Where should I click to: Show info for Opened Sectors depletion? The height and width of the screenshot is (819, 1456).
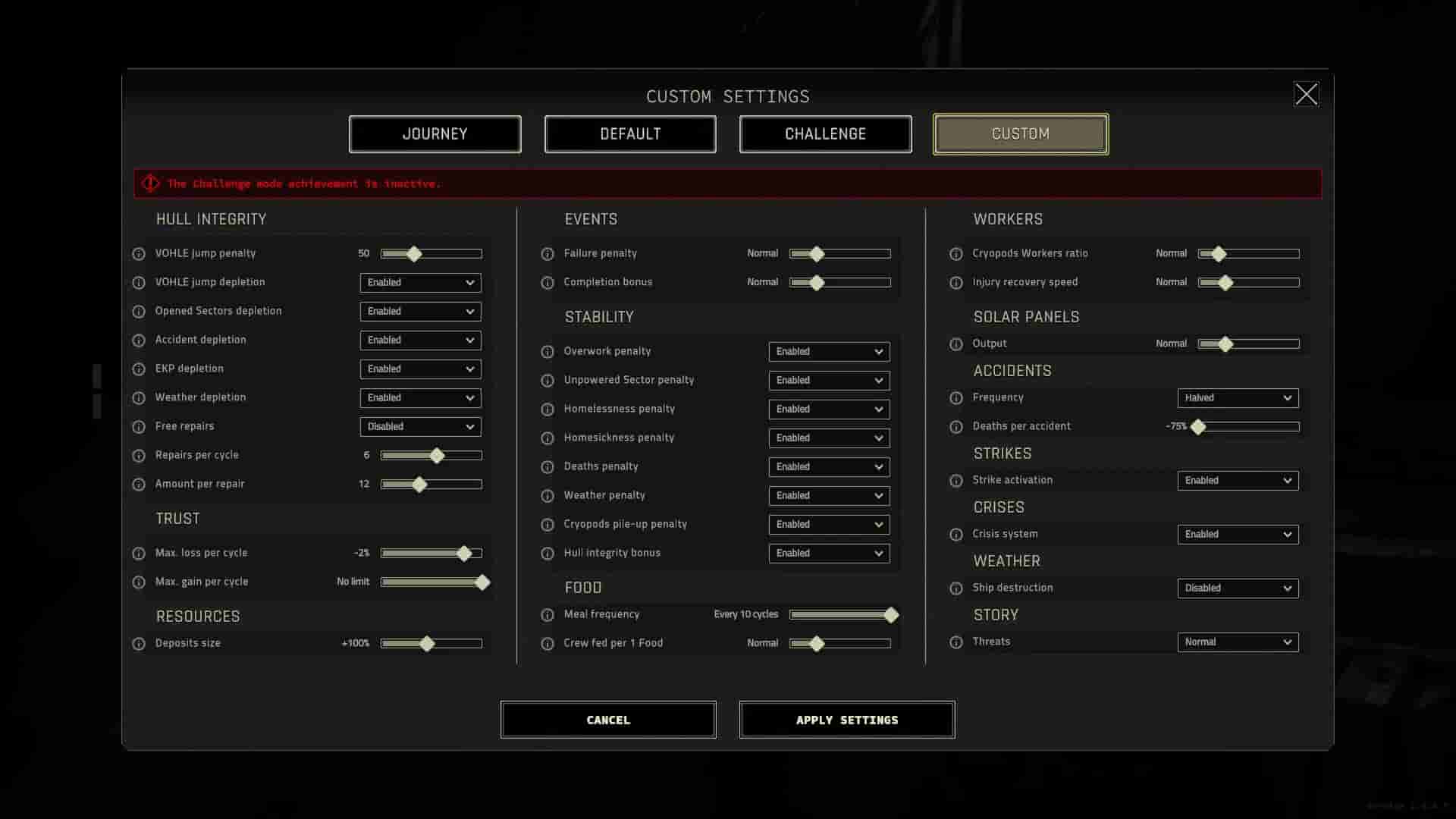tap(139, 312)
